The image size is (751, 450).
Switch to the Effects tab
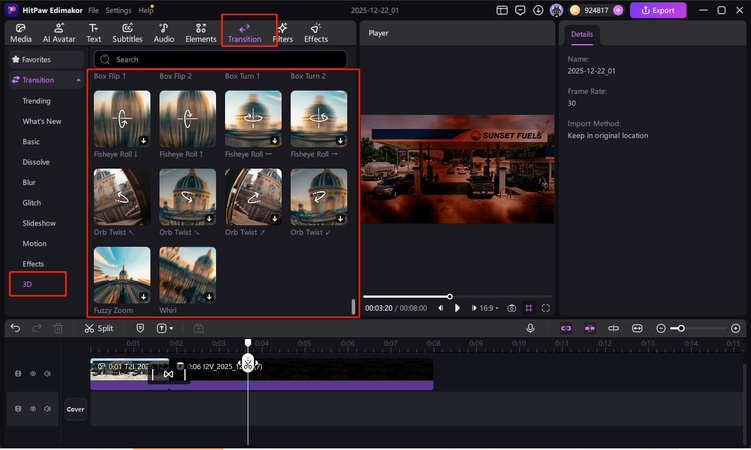click(x=316, y=33)
